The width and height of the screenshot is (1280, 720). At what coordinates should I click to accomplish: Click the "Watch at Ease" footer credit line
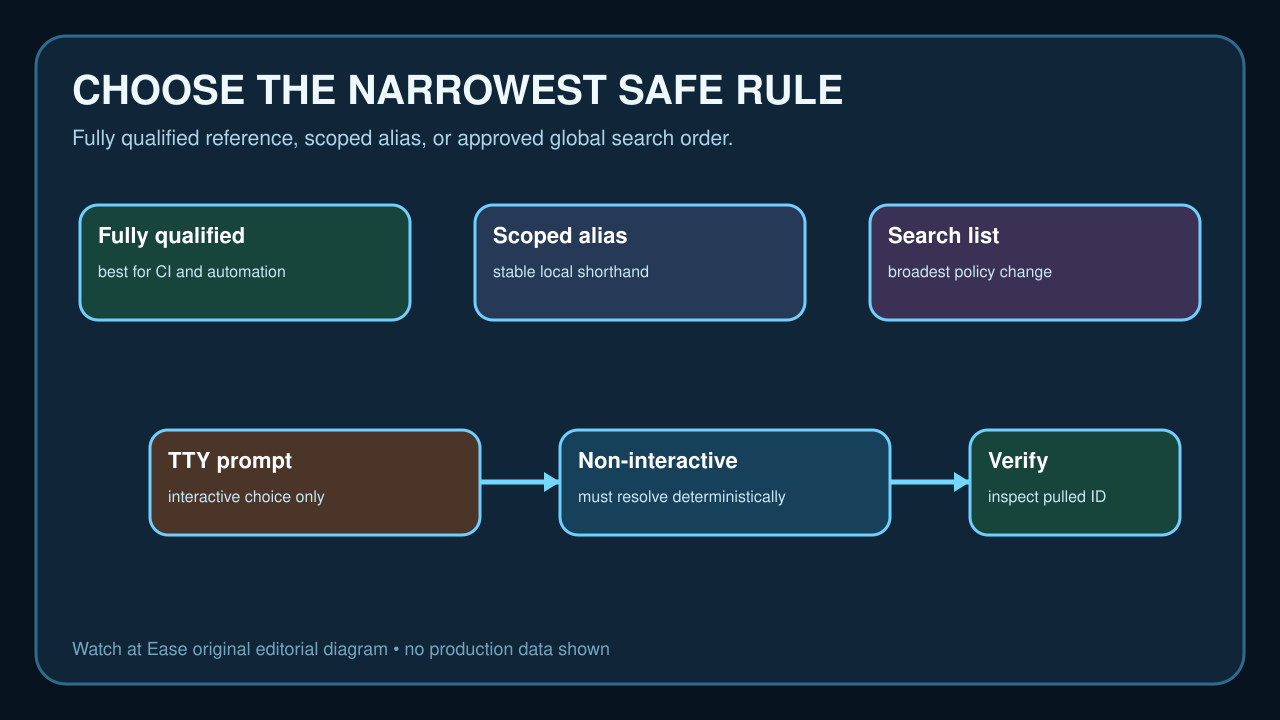[x=341, y=649]
